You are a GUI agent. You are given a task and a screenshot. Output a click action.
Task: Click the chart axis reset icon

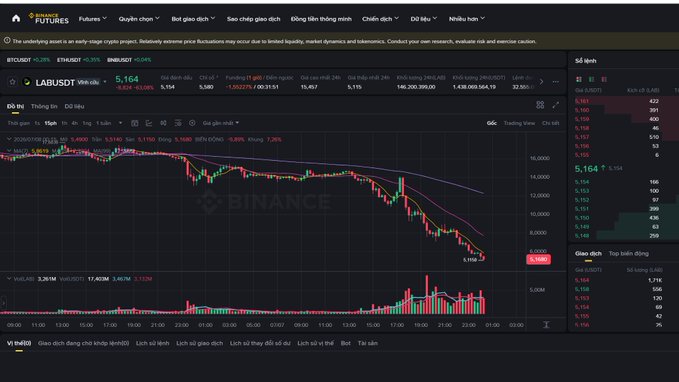click(546, 324)
